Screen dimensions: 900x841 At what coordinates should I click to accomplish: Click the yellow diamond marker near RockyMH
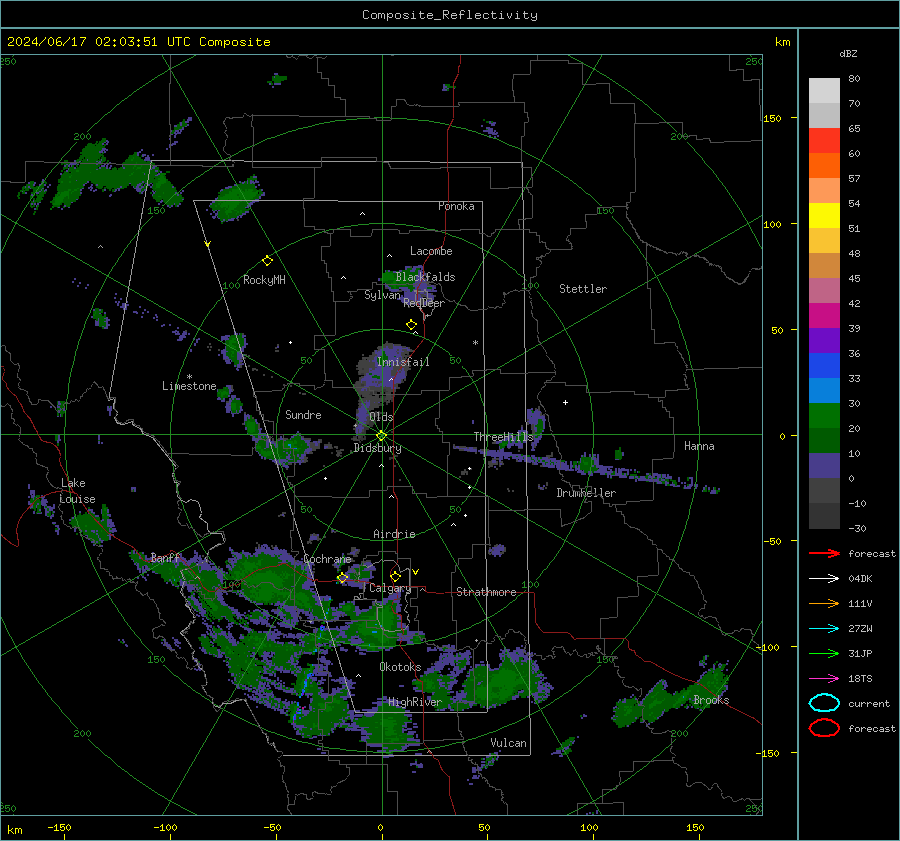point(267,261)
